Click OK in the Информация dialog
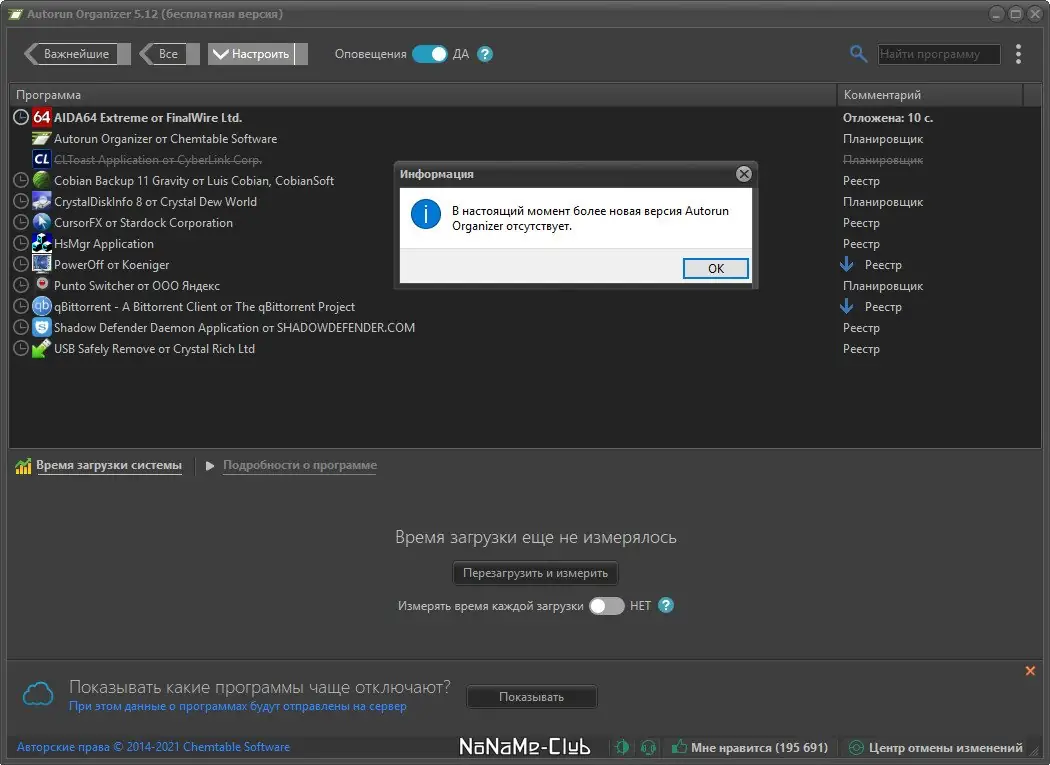Image resolution: width=1050 pixels, height=765 pixels. tap(715, 269)
